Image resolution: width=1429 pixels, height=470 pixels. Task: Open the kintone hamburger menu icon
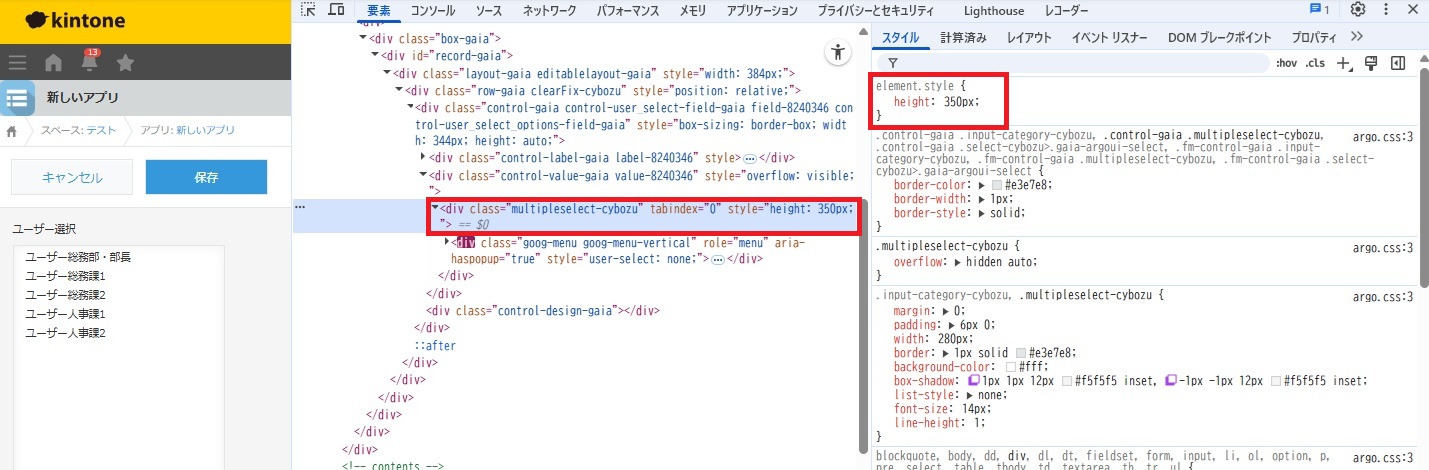click(x=17, y=63)
